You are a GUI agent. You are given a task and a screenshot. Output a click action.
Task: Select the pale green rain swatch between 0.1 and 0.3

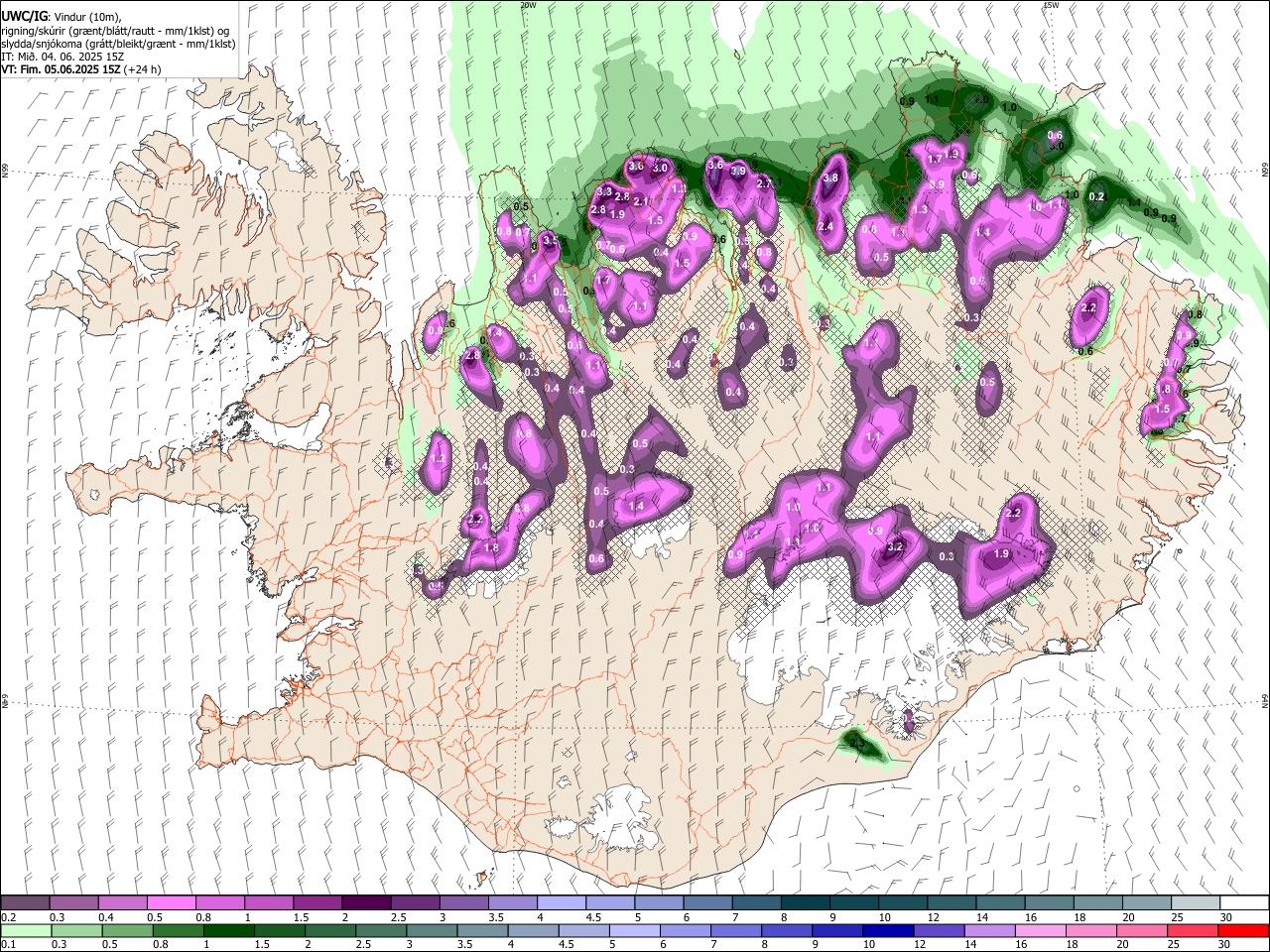click(x=24, y=930)
